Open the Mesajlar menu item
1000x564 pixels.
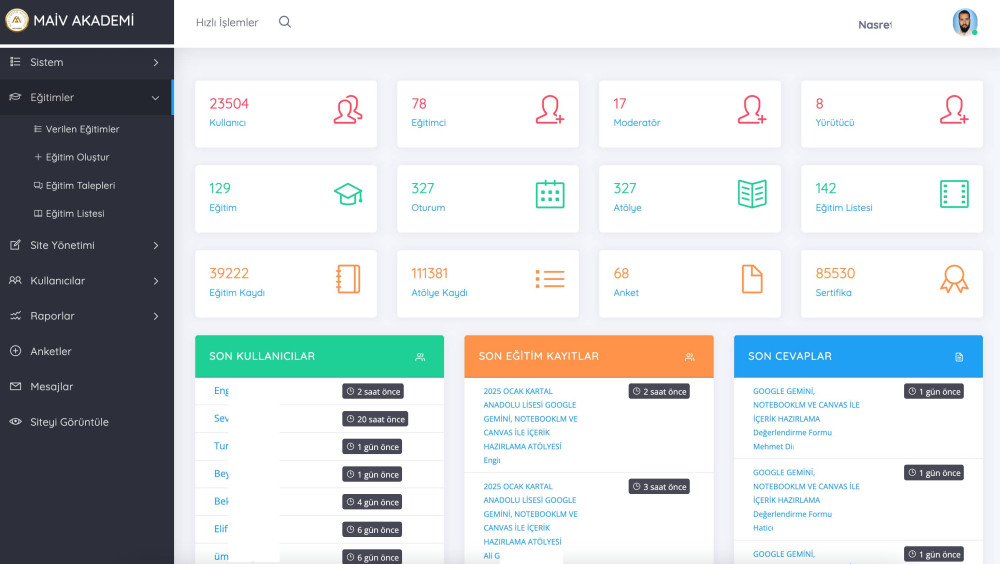(x=51, y=387)
